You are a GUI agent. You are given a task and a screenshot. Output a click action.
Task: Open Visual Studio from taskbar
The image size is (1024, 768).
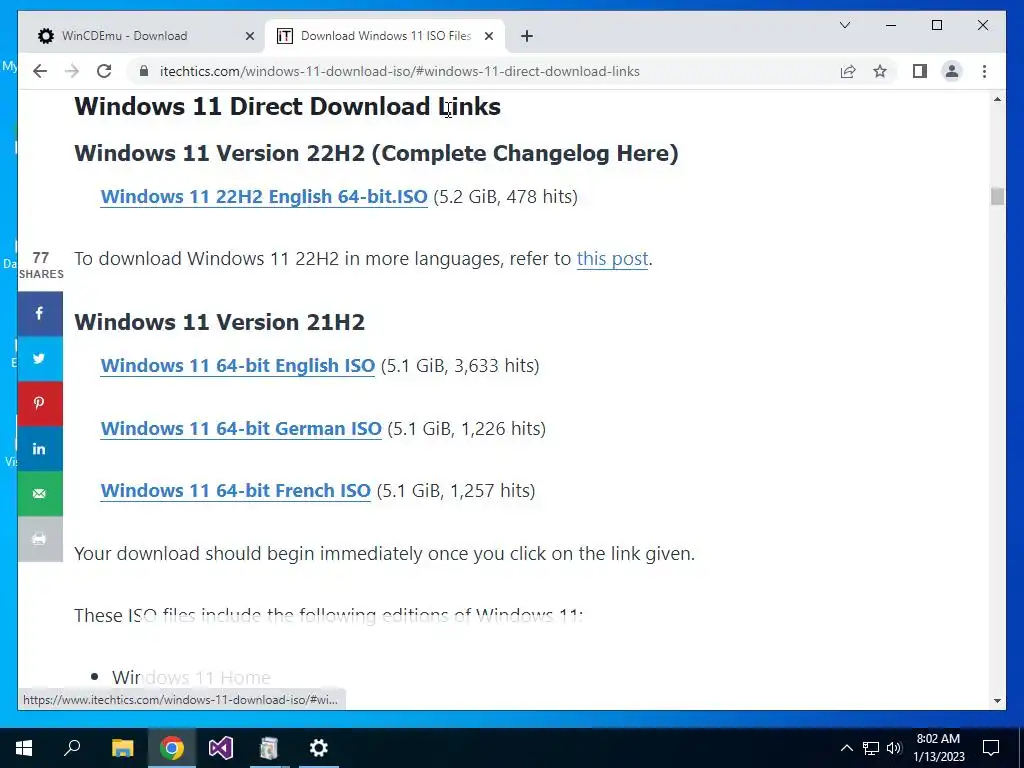[x=221, y=748]
